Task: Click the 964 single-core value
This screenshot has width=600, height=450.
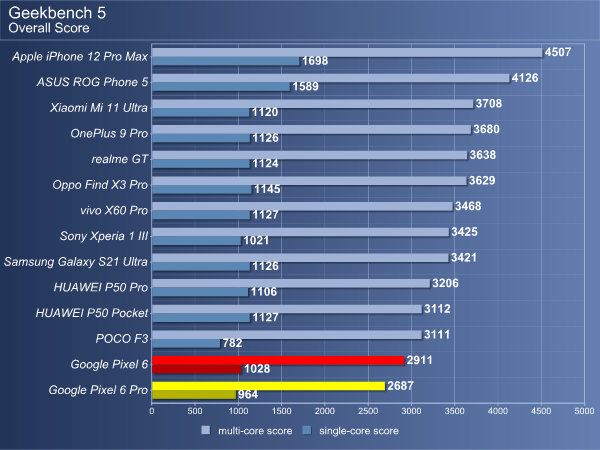Action: click(248, 395)
